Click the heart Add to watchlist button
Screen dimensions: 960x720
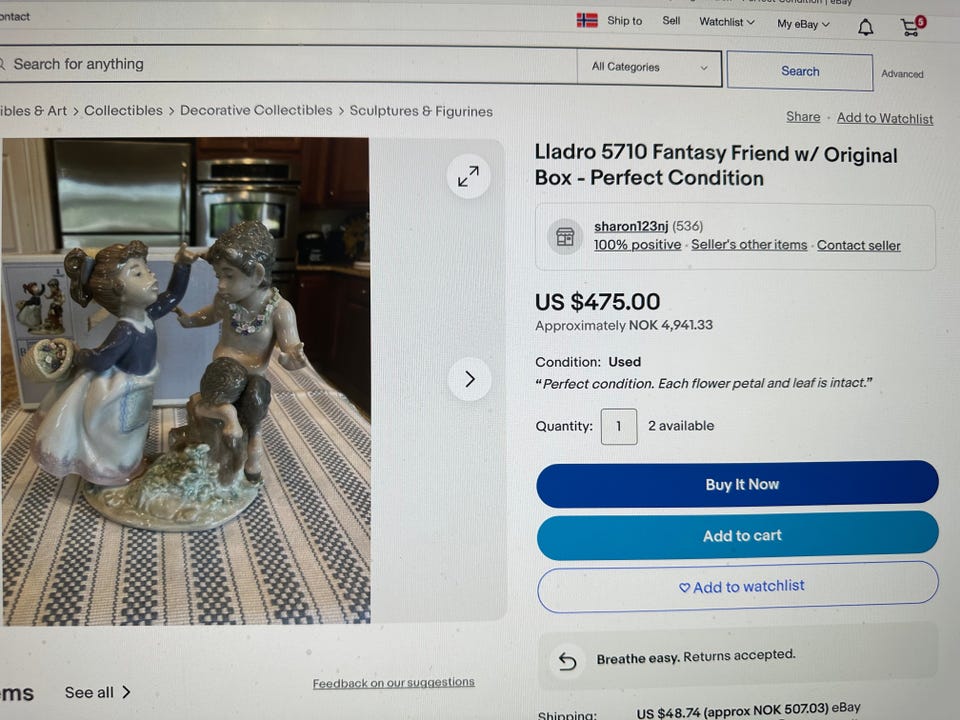(738, 587)
